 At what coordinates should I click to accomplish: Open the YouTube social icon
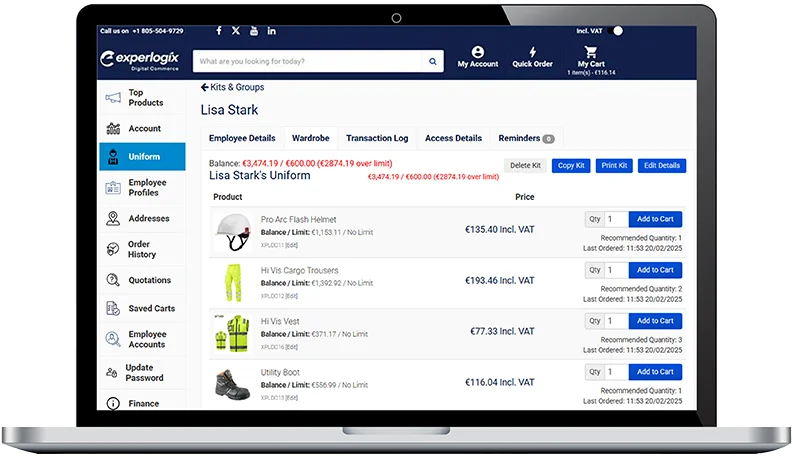(x=254, y=31)
